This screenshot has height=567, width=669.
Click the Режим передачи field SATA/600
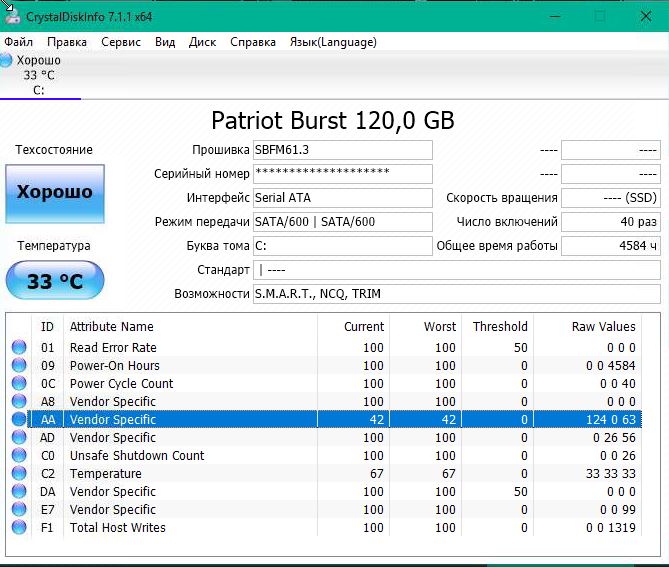pos(343,221)
